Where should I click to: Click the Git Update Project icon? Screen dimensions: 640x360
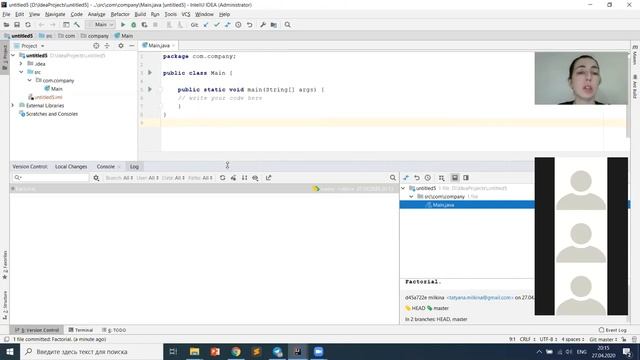tap(206, 25)
